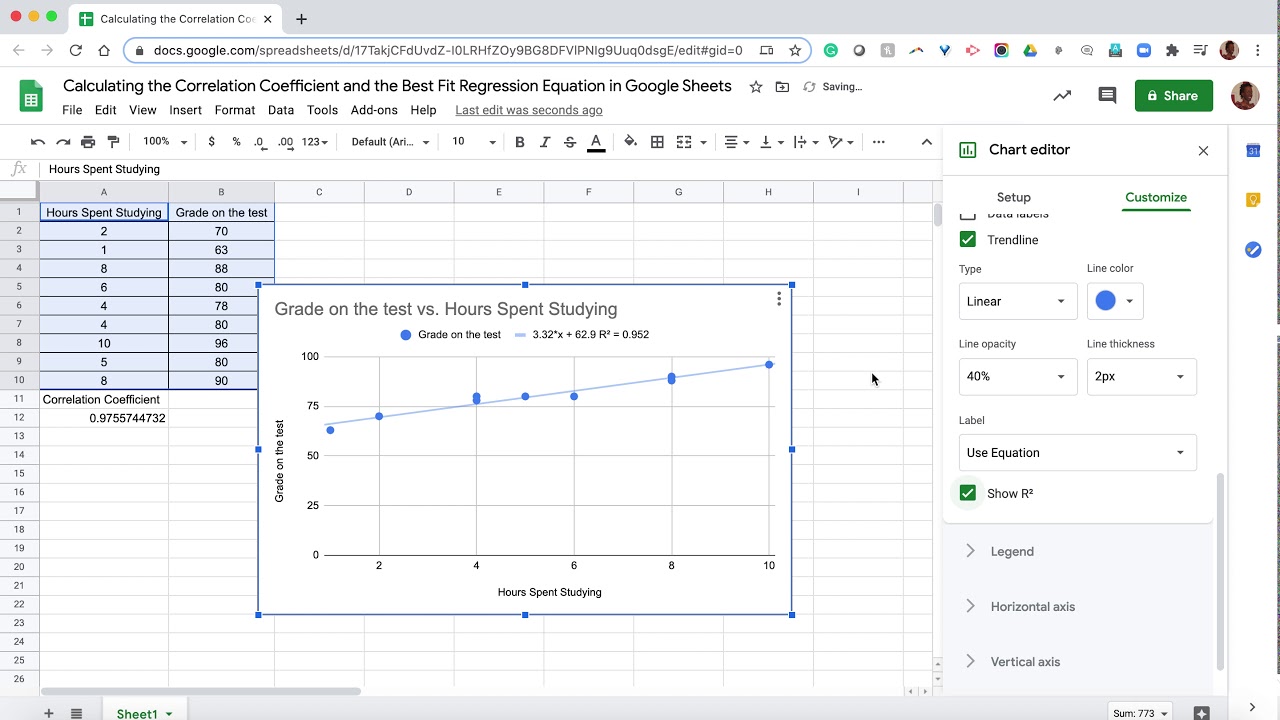1280x720 pixels.
Task: Format as currency with the $ icon
Action: 211,142
